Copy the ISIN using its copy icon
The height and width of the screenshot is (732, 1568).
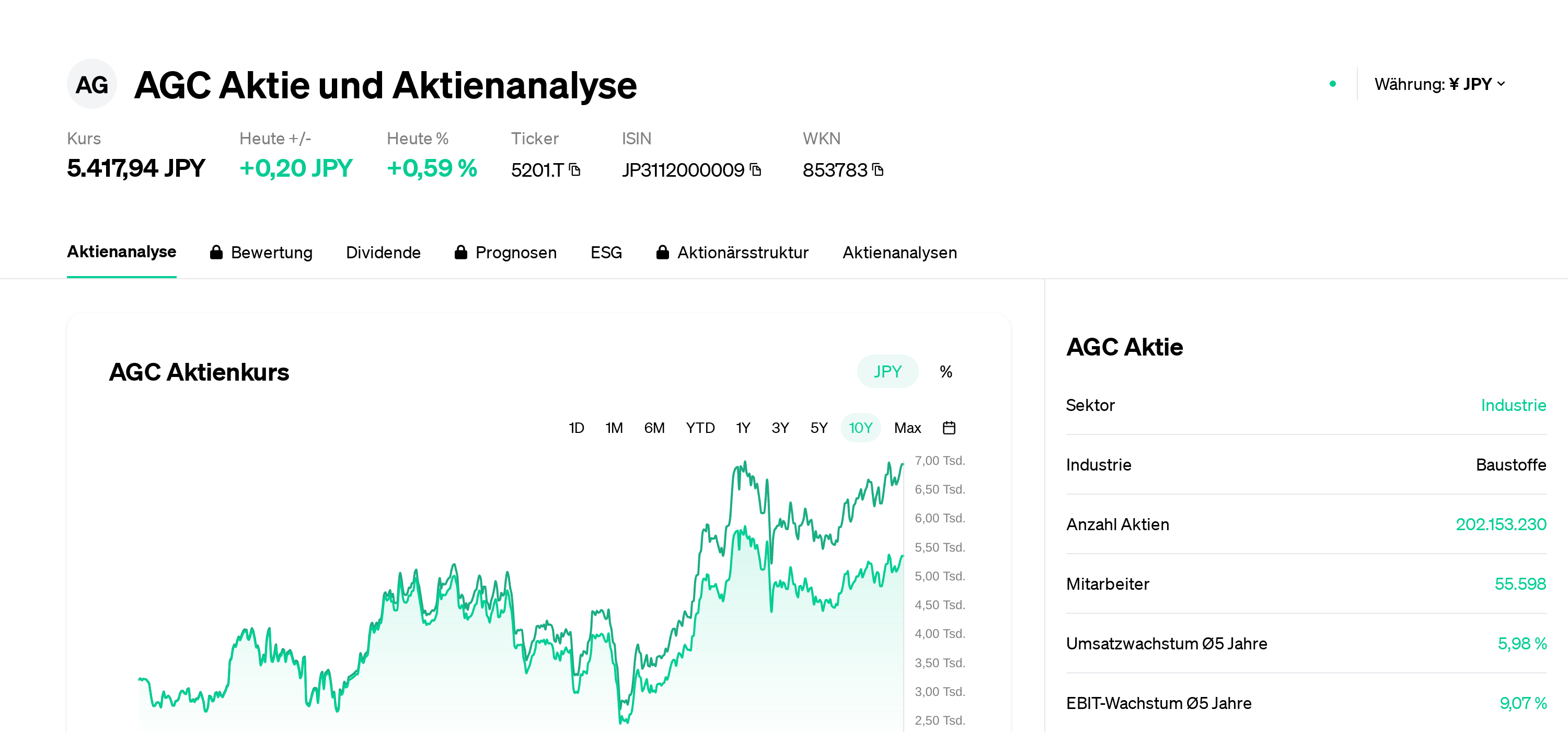(755, 170)
